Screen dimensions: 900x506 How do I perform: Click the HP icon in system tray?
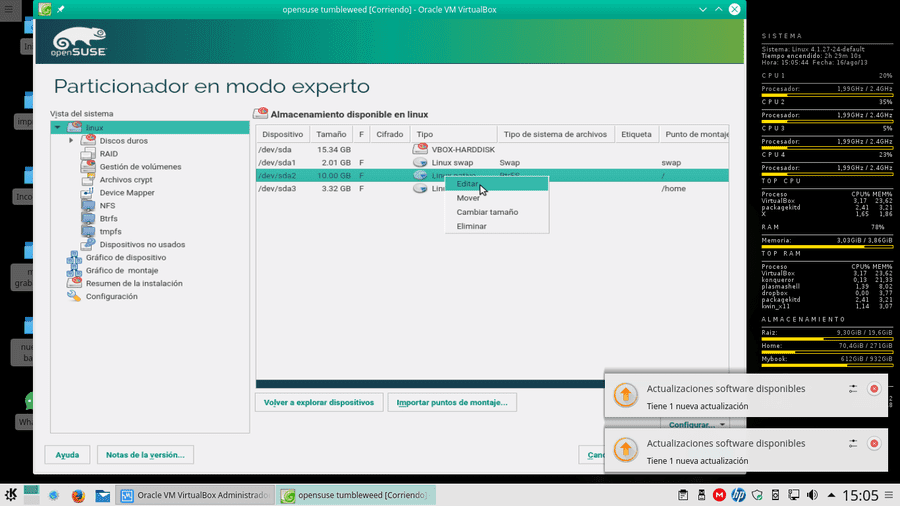[738, 495]
